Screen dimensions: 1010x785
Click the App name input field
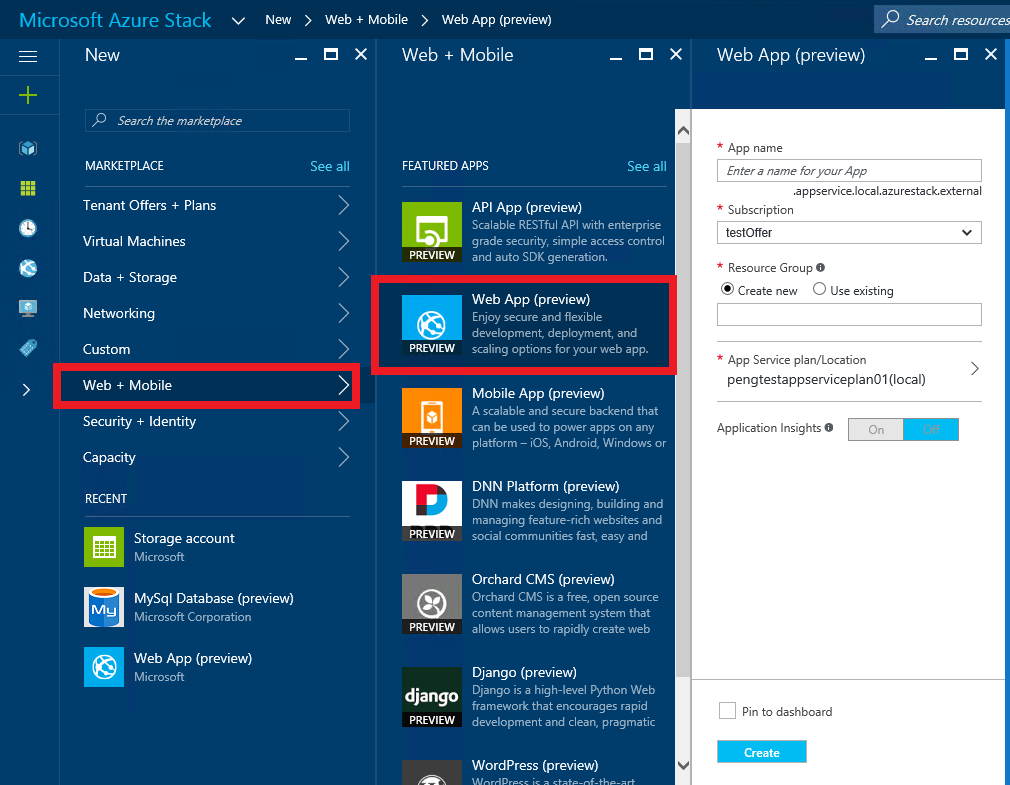pos(849,171)
